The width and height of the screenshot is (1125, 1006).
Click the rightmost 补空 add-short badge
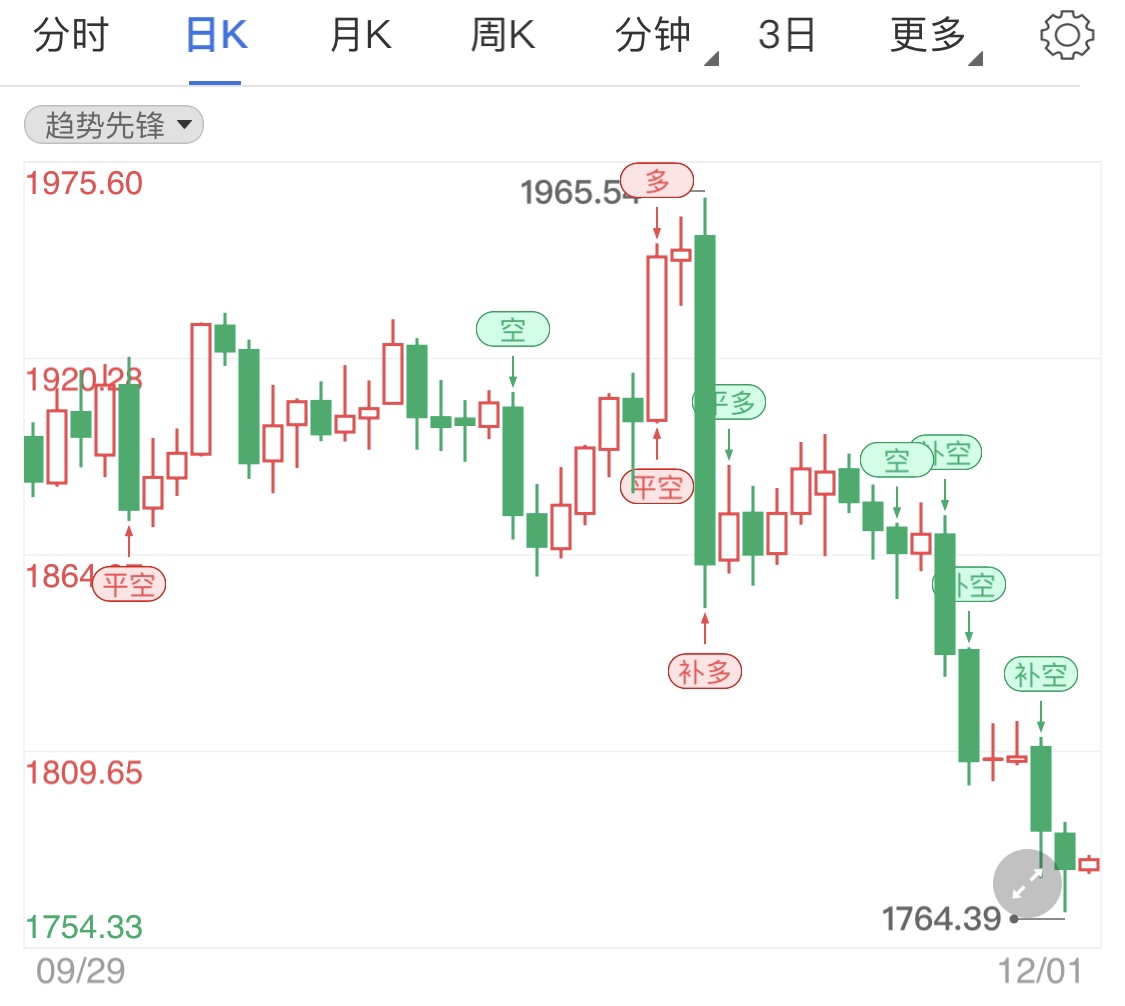1040,674
